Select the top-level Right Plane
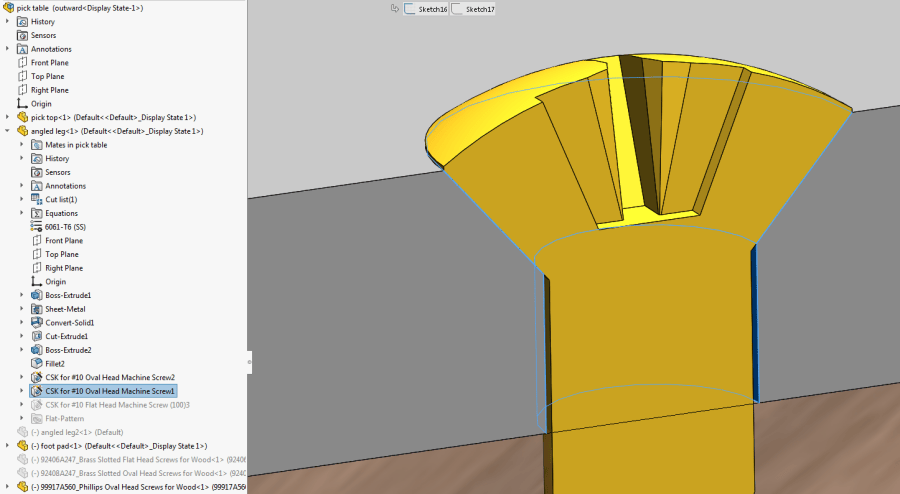This screenshot has width=900, height=494. 49,90
